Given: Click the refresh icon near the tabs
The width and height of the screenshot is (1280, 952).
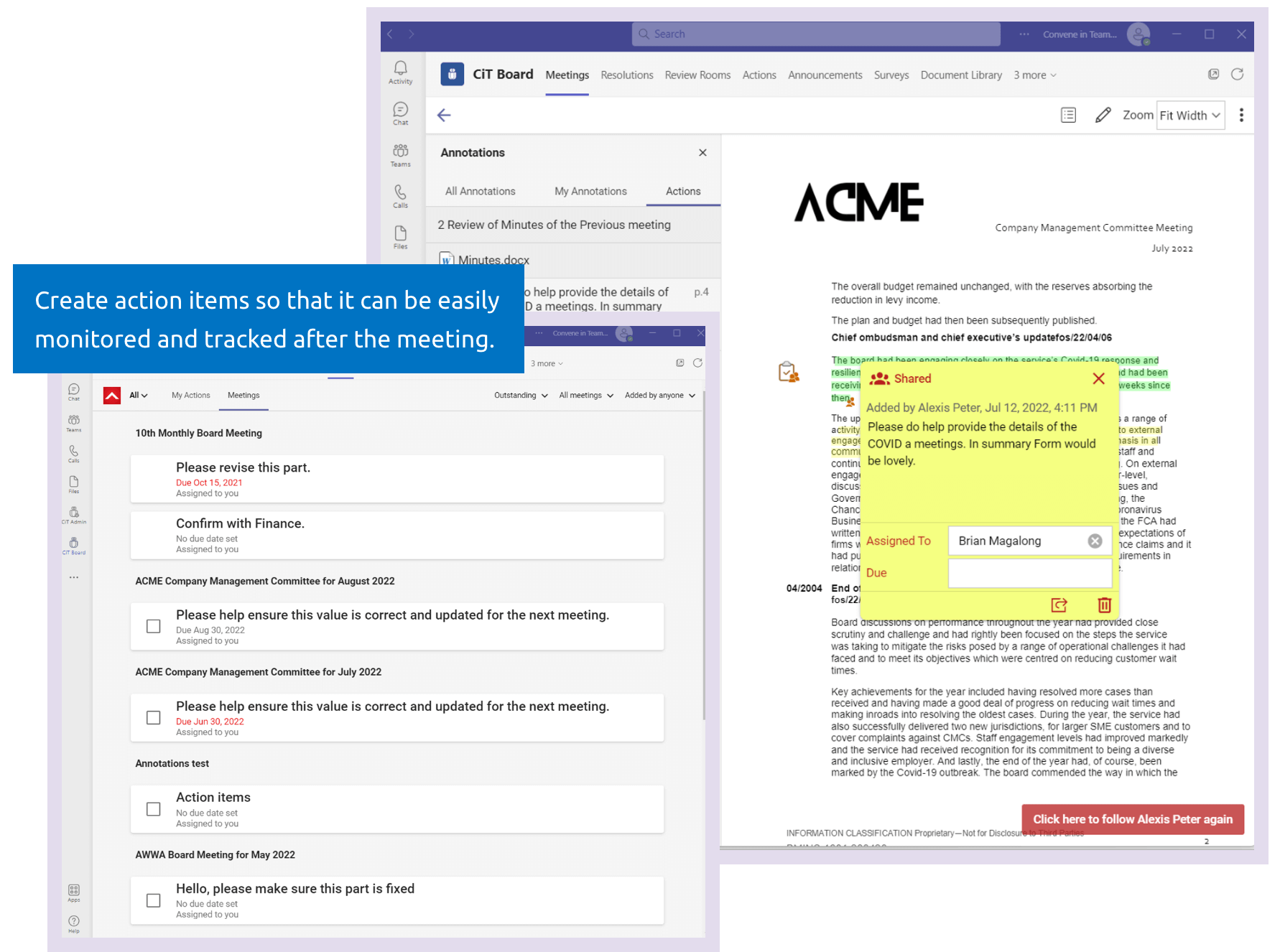Looking at the screenshot, I should [1238, 74].
